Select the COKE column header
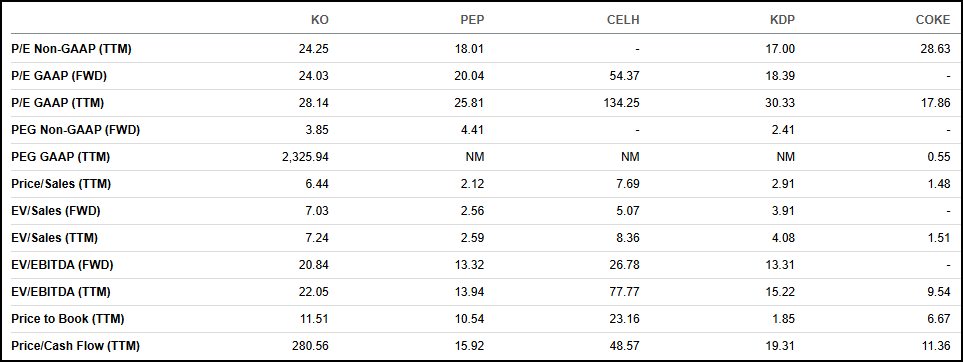The image size is (963, 362). [933, 20]
